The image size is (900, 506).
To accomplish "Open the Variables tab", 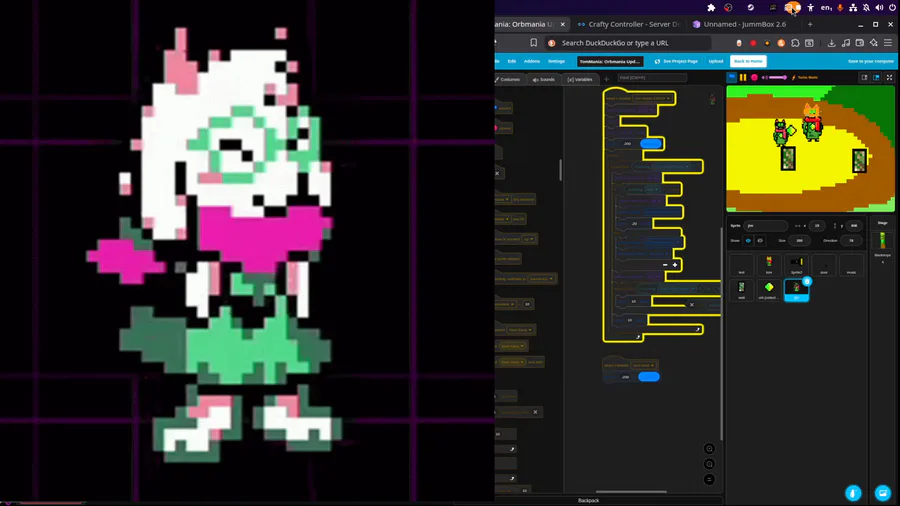I will point(580,79).
